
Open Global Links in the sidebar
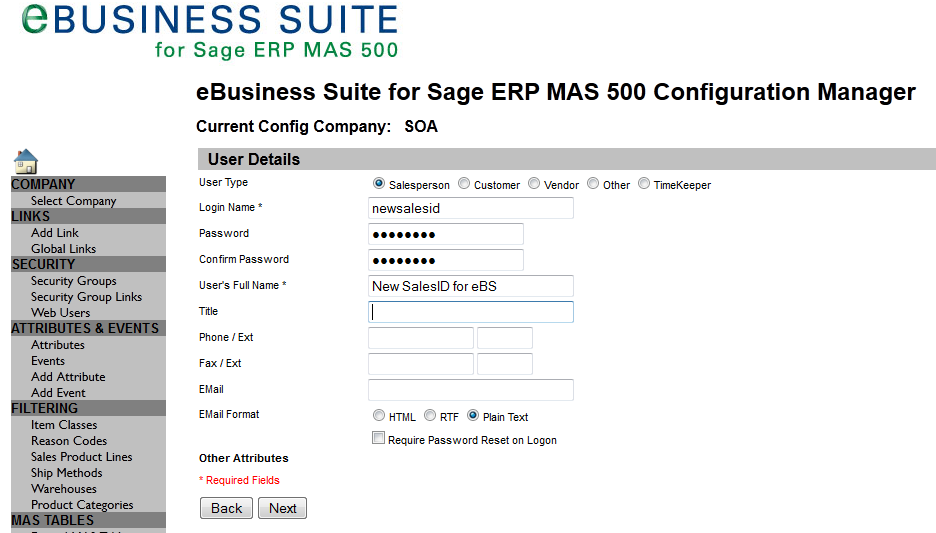click(x=63, y=249)
